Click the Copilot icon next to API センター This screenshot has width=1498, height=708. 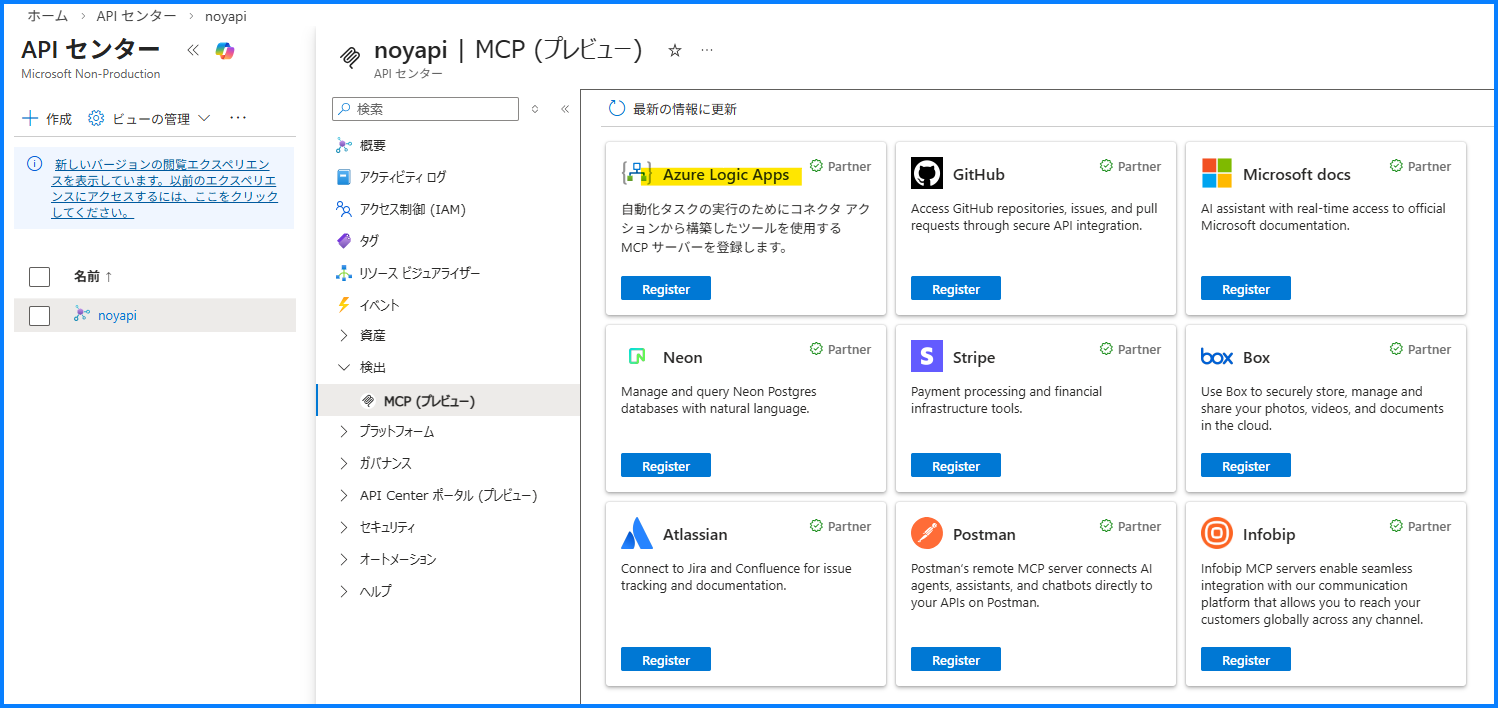point(225,50)
